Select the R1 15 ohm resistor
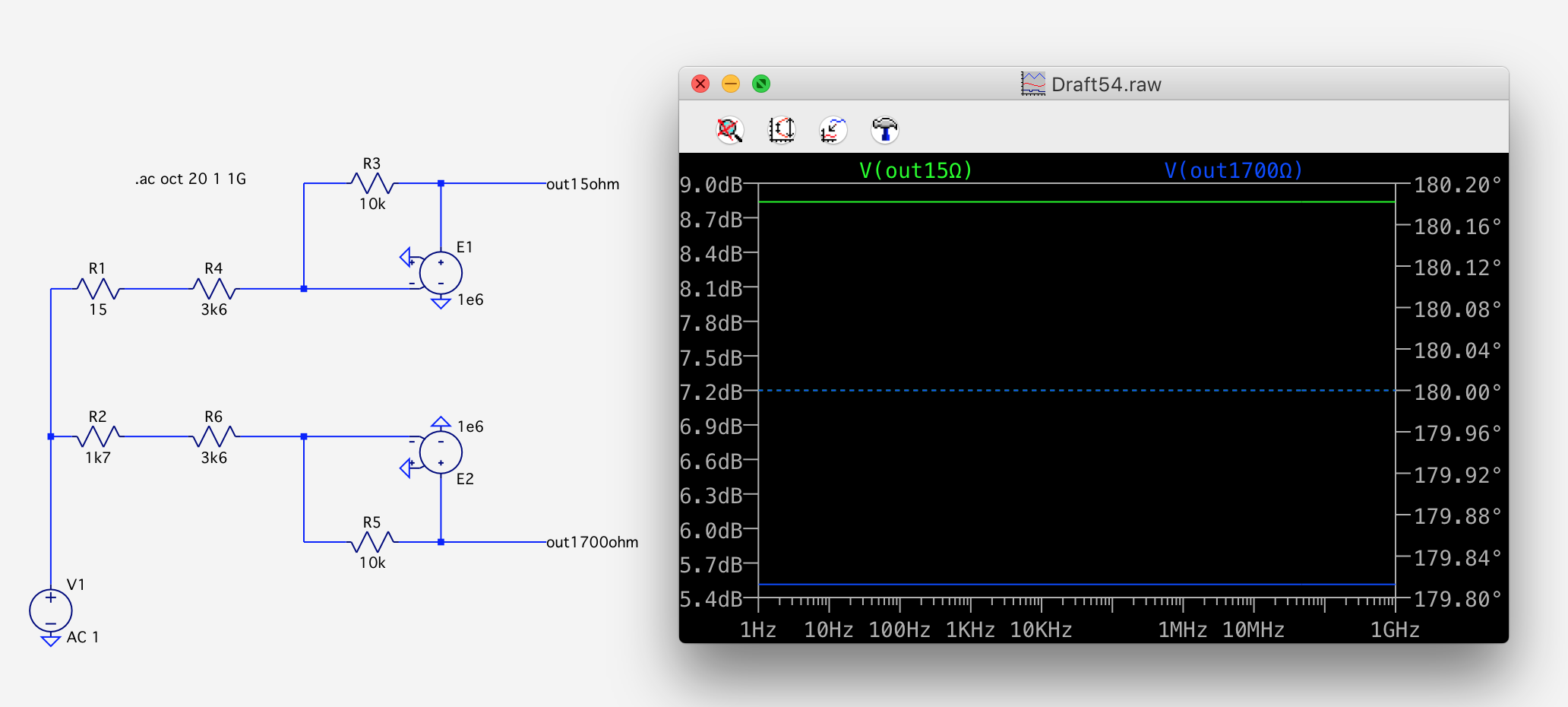1568x707 pixels. pos(98,289)
